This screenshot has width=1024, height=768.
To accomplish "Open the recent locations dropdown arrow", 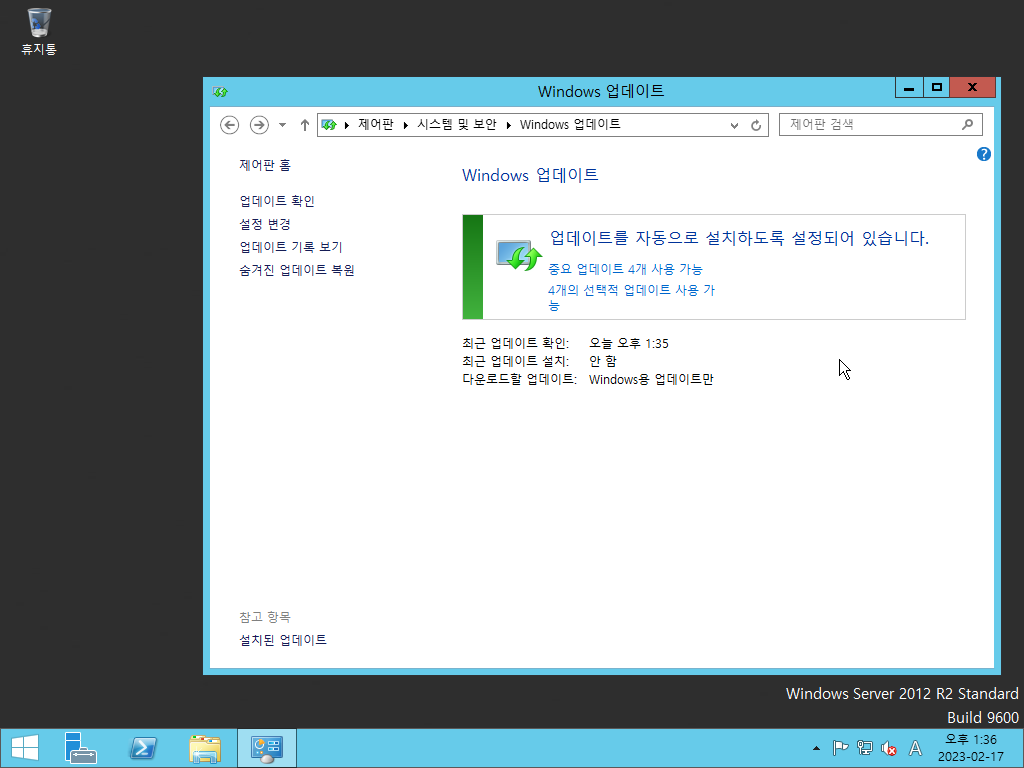I will pos(282,125).
